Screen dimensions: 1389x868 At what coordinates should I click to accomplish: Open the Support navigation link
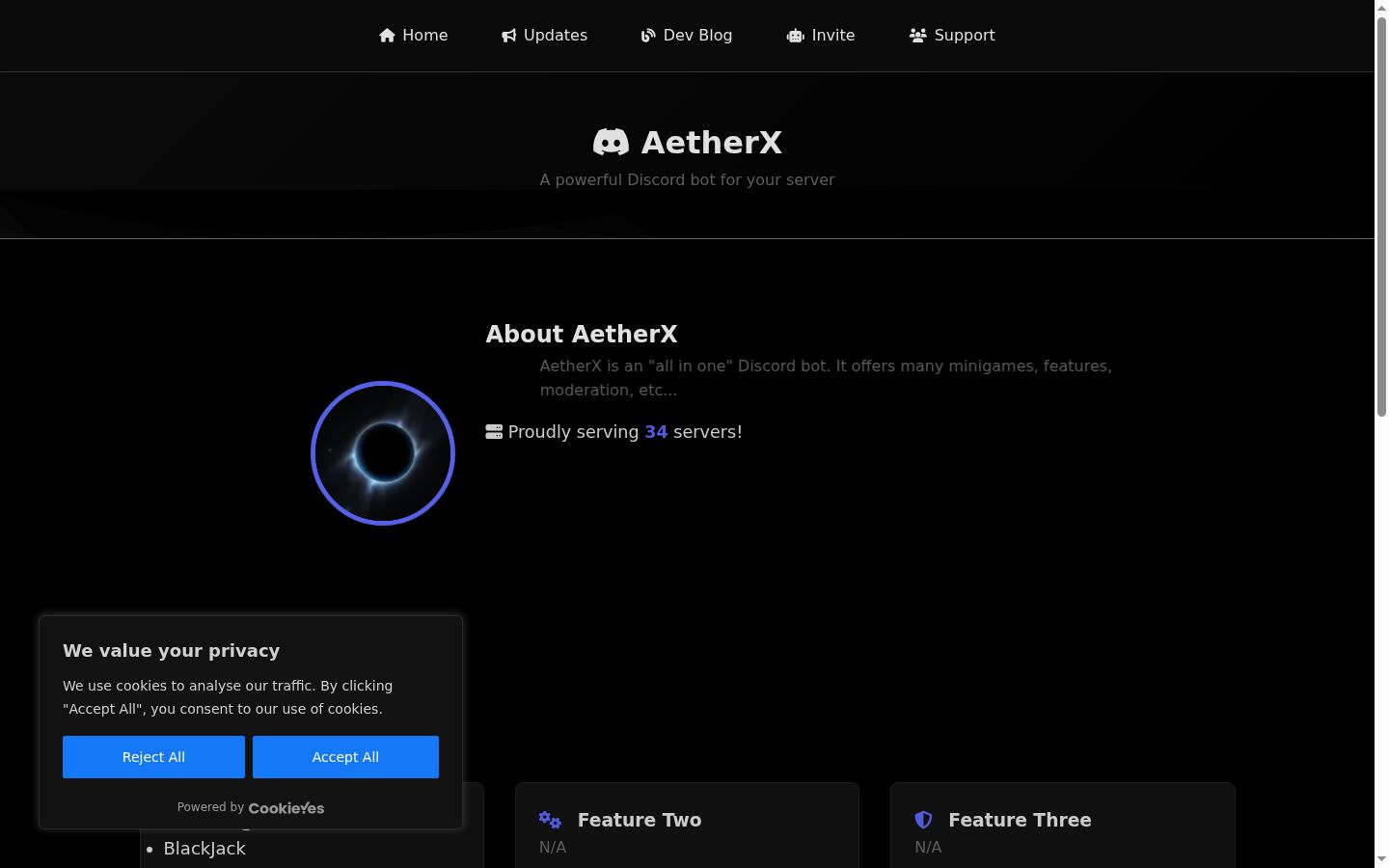coord(951,36)
